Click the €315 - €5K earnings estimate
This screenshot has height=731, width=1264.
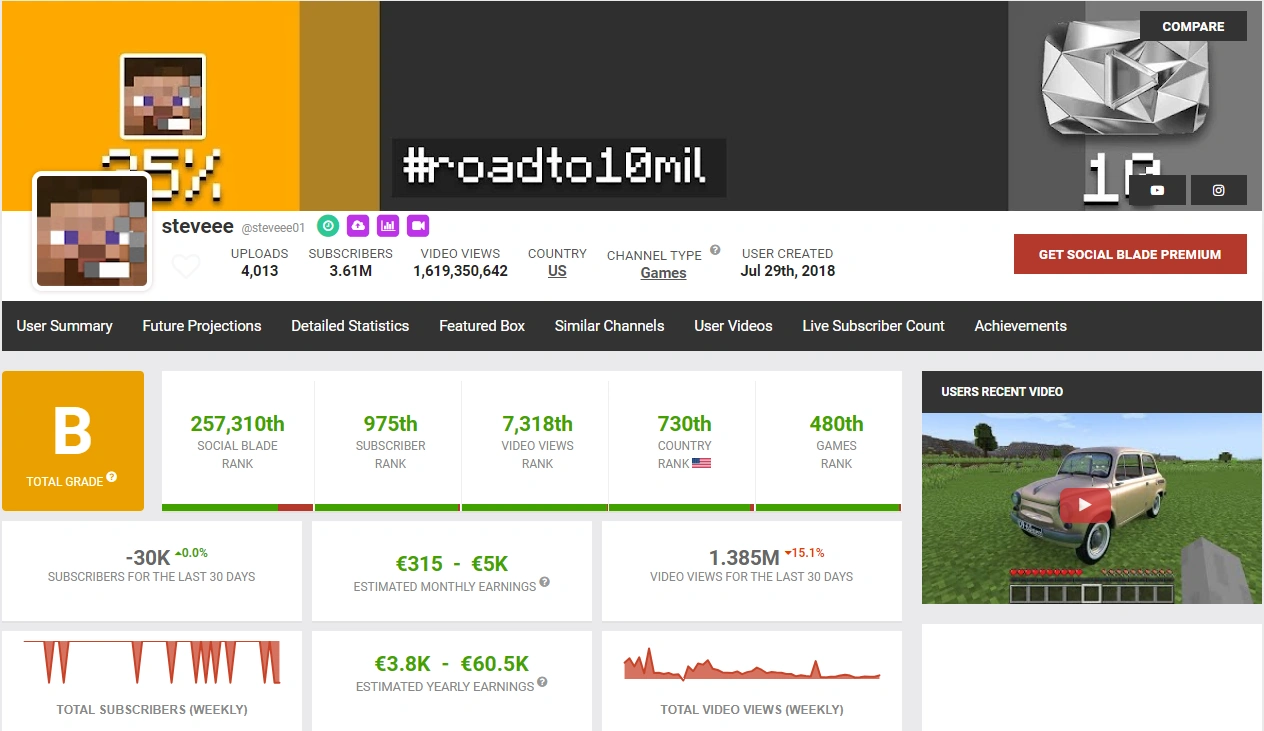(x=451, y=563)
